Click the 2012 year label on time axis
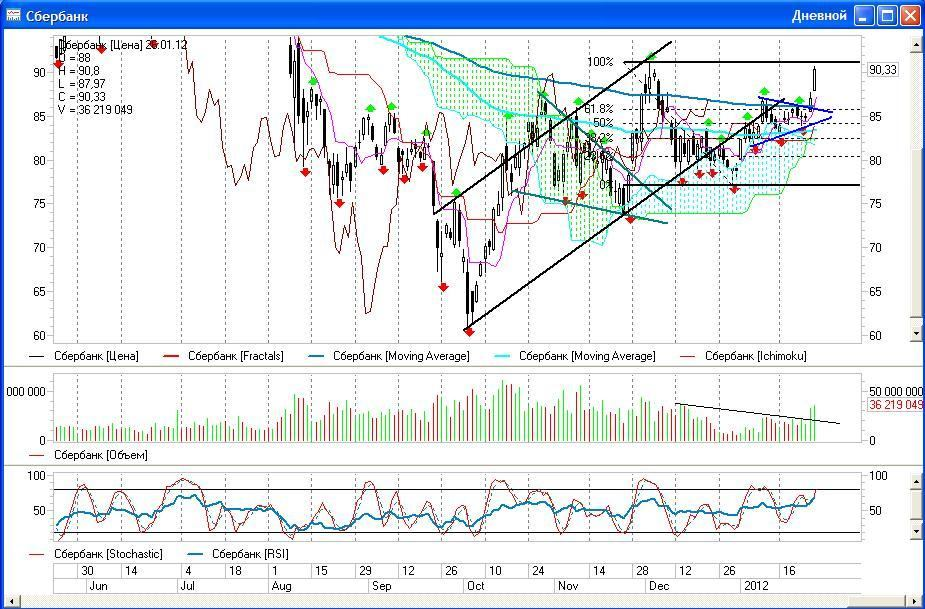 click(x=756, y=586)
